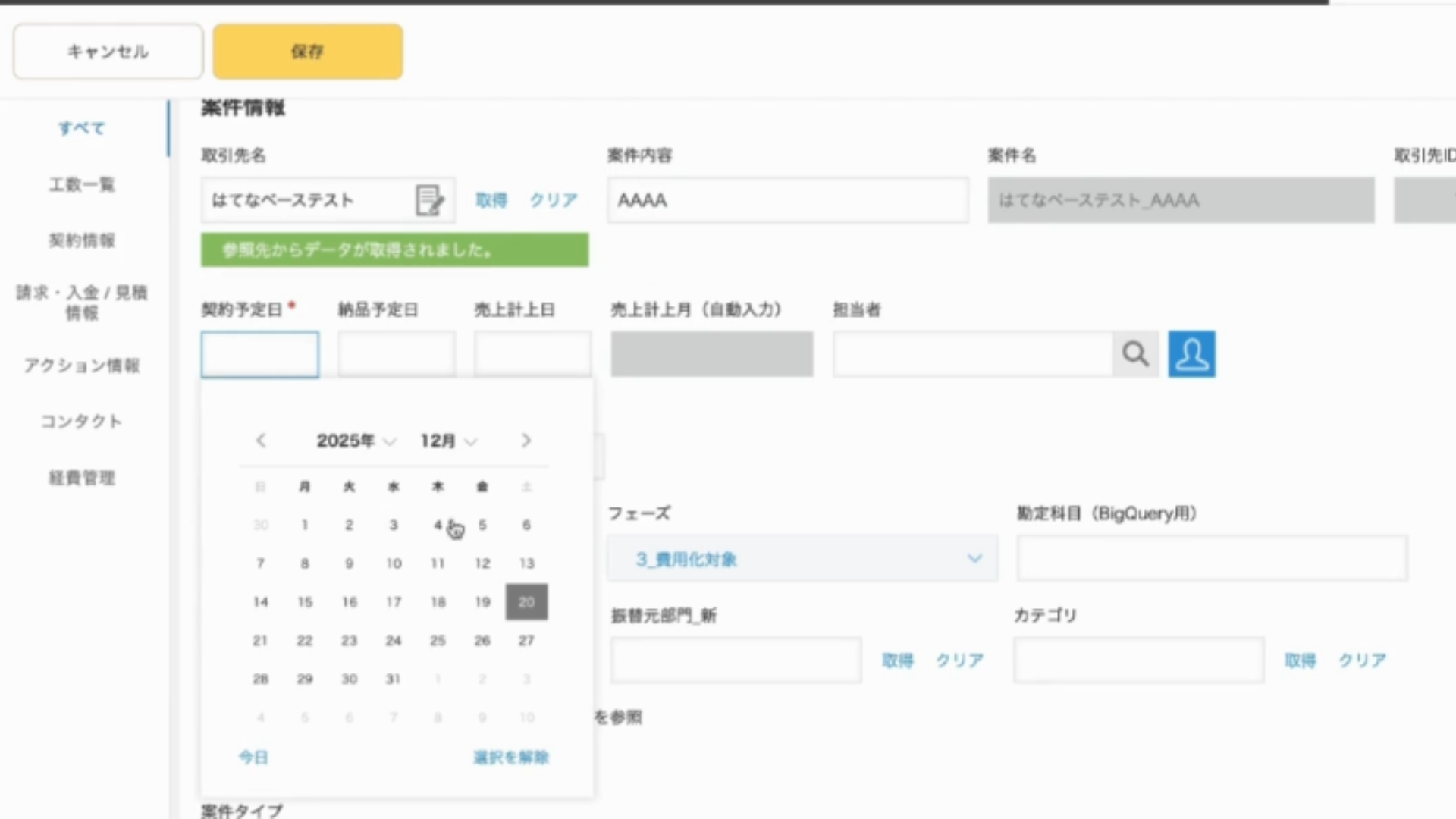The height and width of the screenshot is (819, 1456).
Task: Select December 20 in the calendar
Action: pos(526,601)
